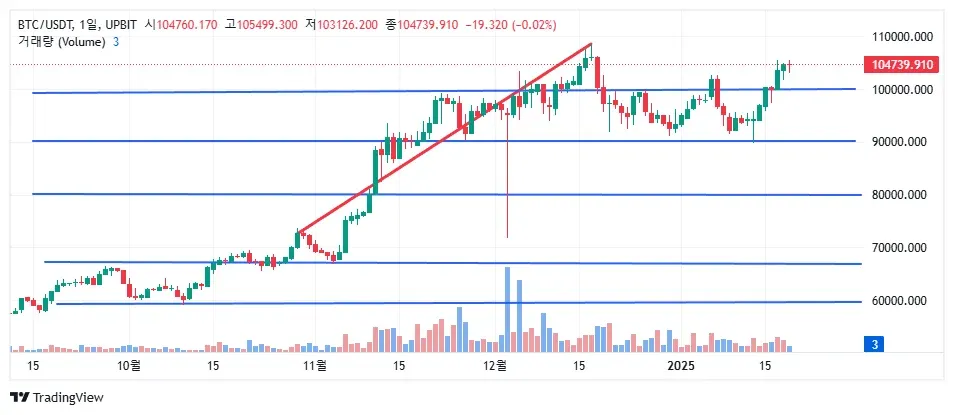Click the 11월 label on time axis

click(314, 367)
